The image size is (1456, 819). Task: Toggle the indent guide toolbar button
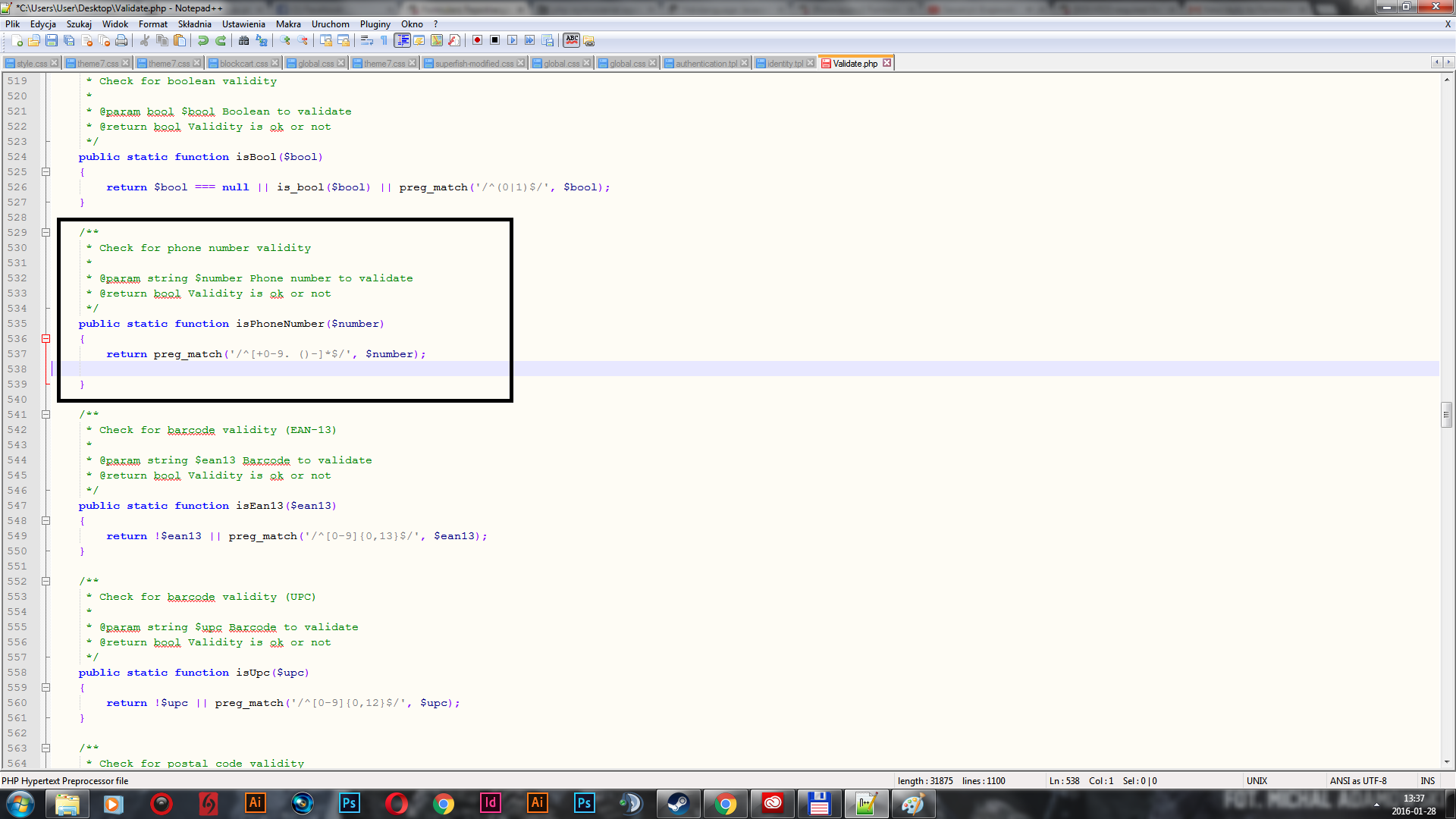click(x=403, y=40)
